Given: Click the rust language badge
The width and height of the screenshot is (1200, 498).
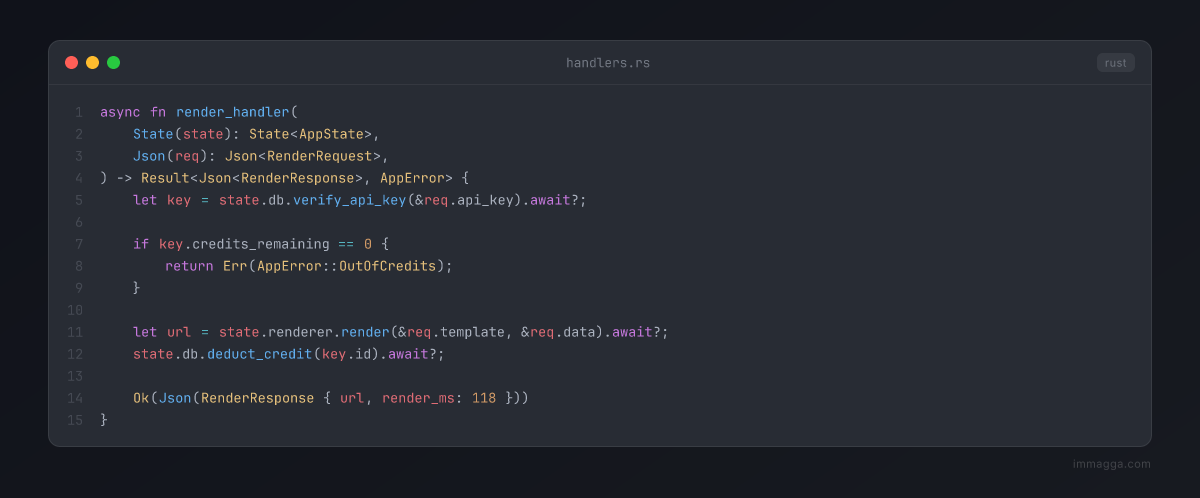Looking at the screenshot, I should [x=1115, y=63].
